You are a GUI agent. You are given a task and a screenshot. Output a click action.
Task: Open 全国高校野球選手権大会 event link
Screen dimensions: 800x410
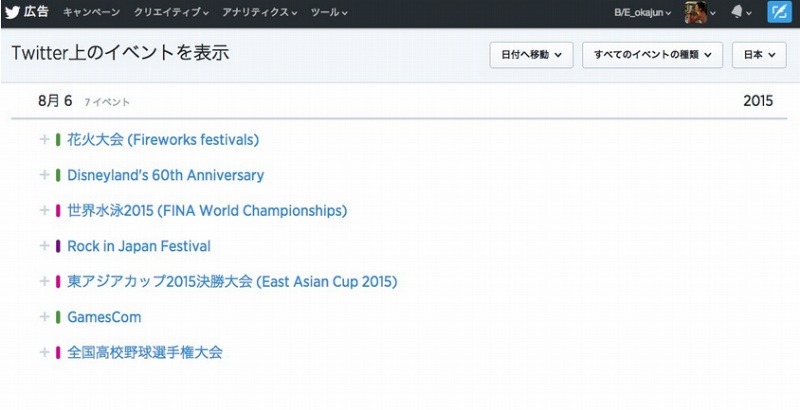click(x=145, y=352)
